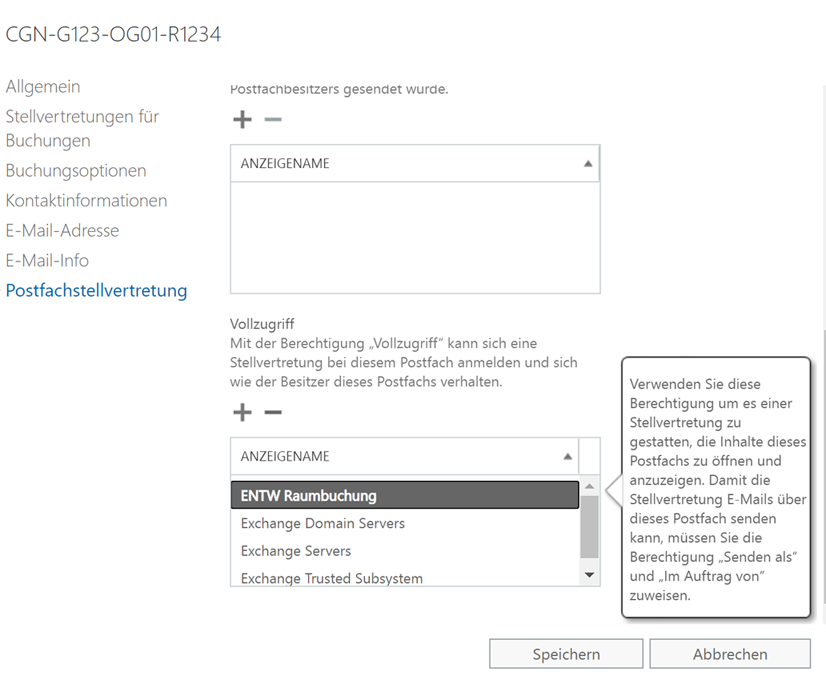This screenshot has height=695, width=826.
Task: Go to Kontaktinformationen section
Action: click(86, 201)
